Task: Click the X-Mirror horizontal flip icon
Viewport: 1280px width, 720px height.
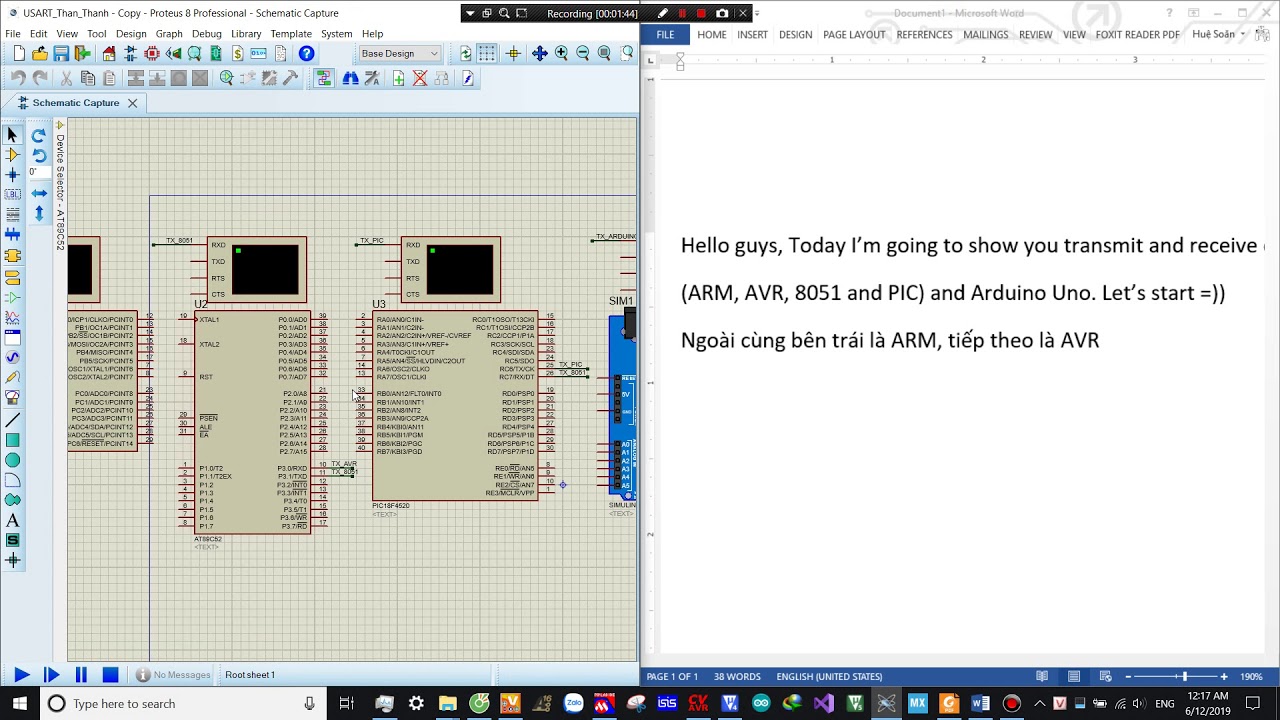Action: click(x=39, y=193)
